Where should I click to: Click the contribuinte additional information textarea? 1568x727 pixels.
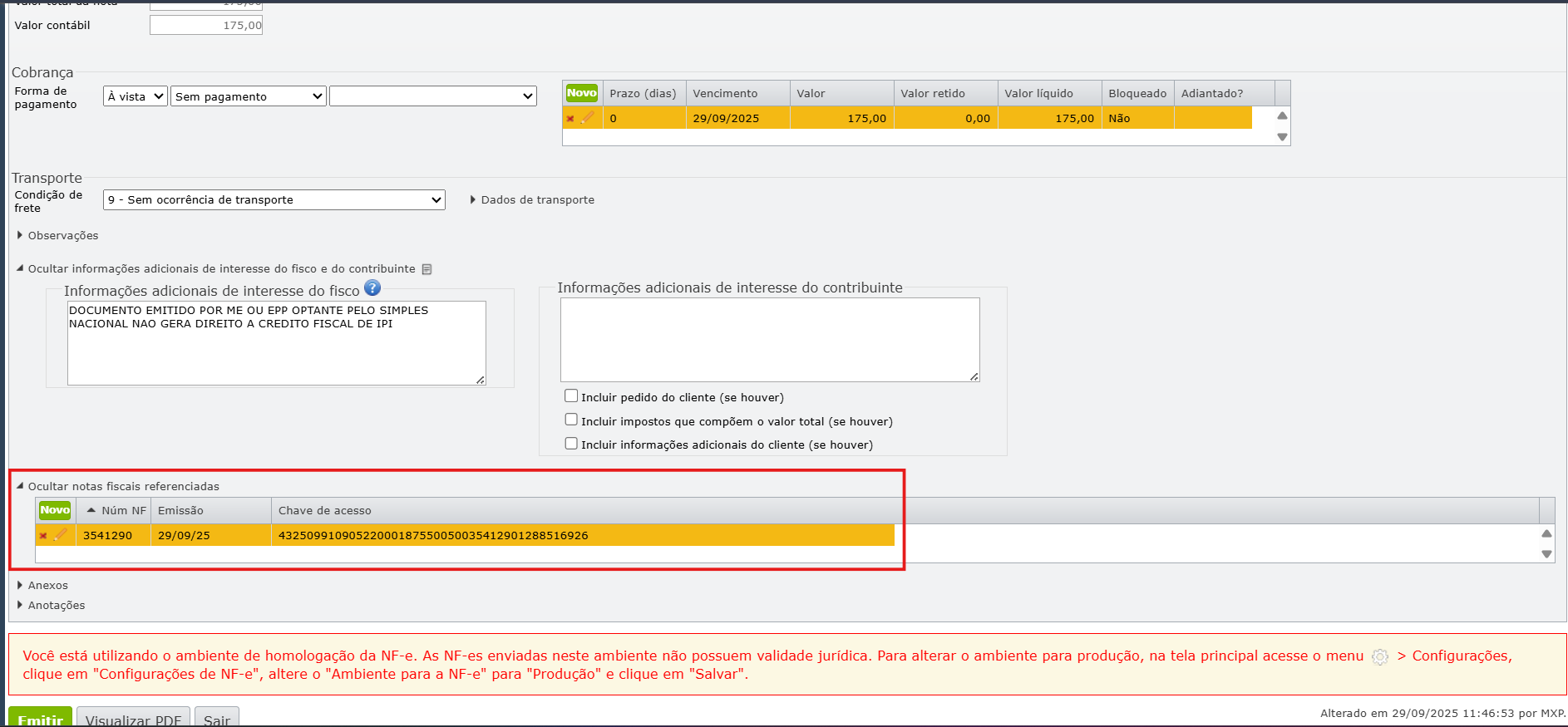coord(770,340)
